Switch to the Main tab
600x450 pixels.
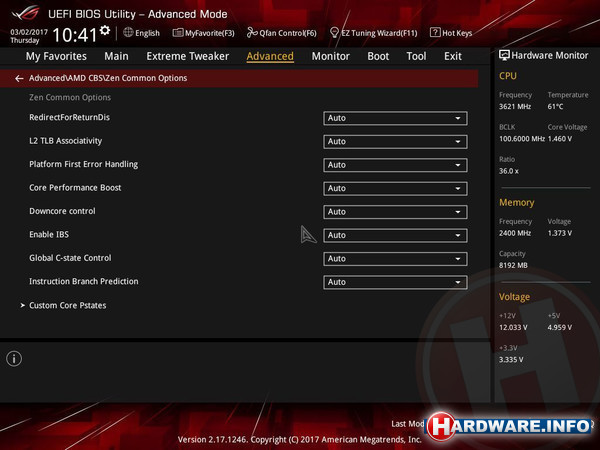click(116, 56)
